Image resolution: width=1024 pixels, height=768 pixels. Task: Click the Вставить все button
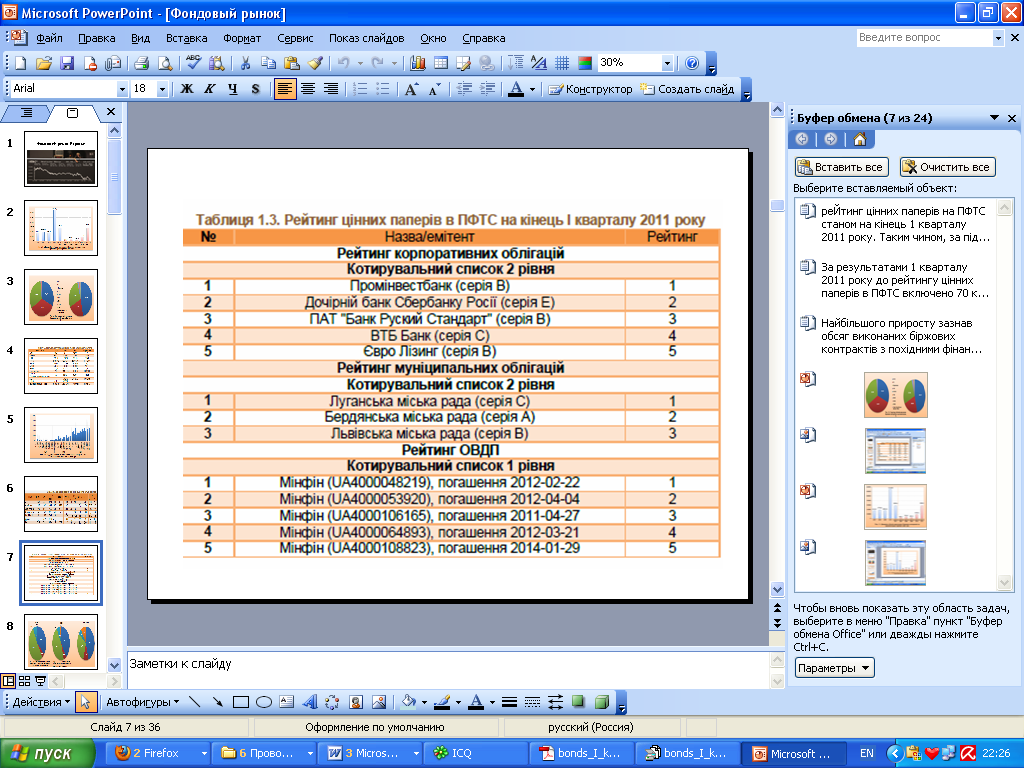click(x=840, y=167)
